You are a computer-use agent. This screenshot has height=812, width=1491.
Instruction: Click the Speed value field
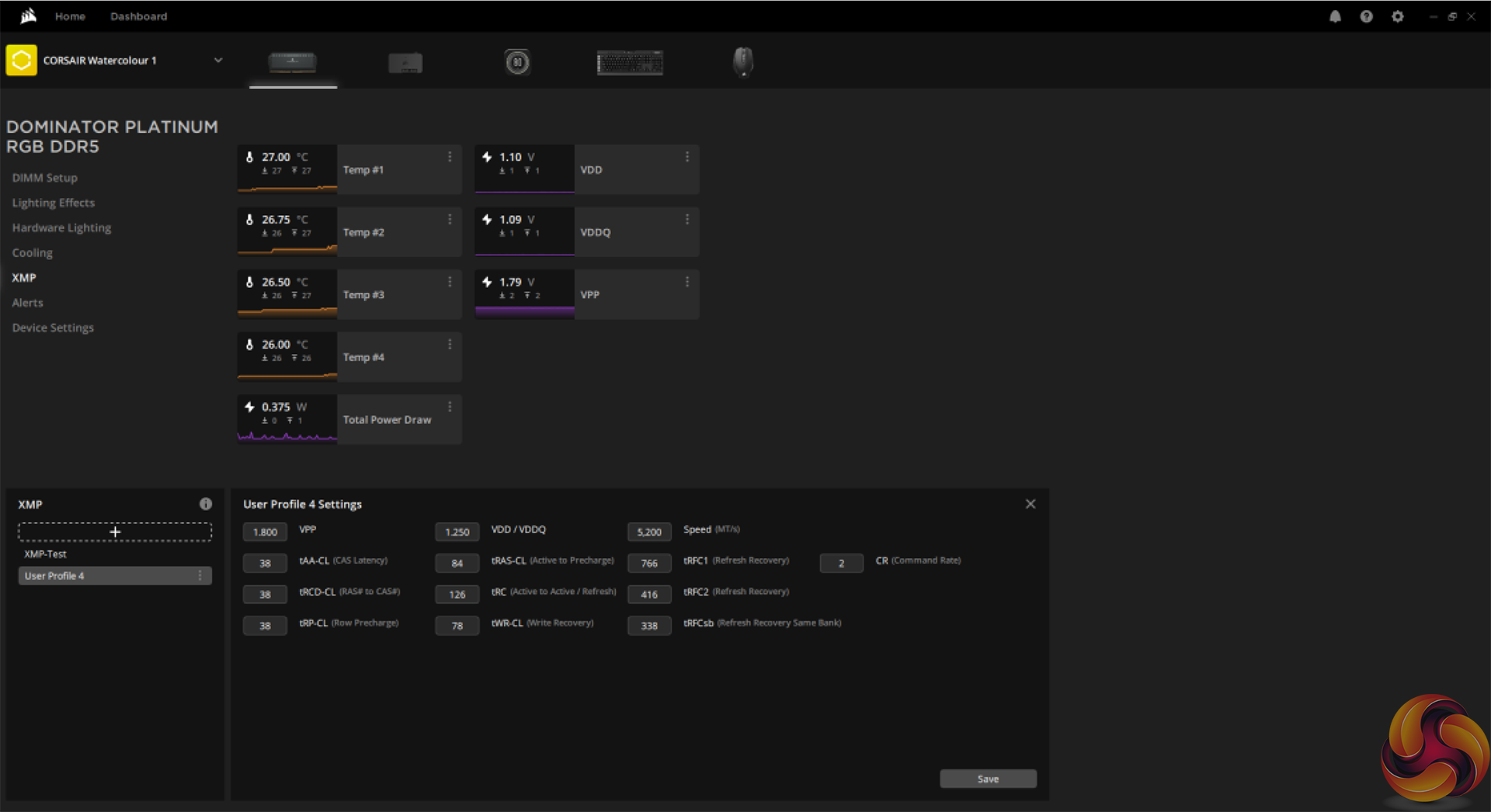point(649,532)
